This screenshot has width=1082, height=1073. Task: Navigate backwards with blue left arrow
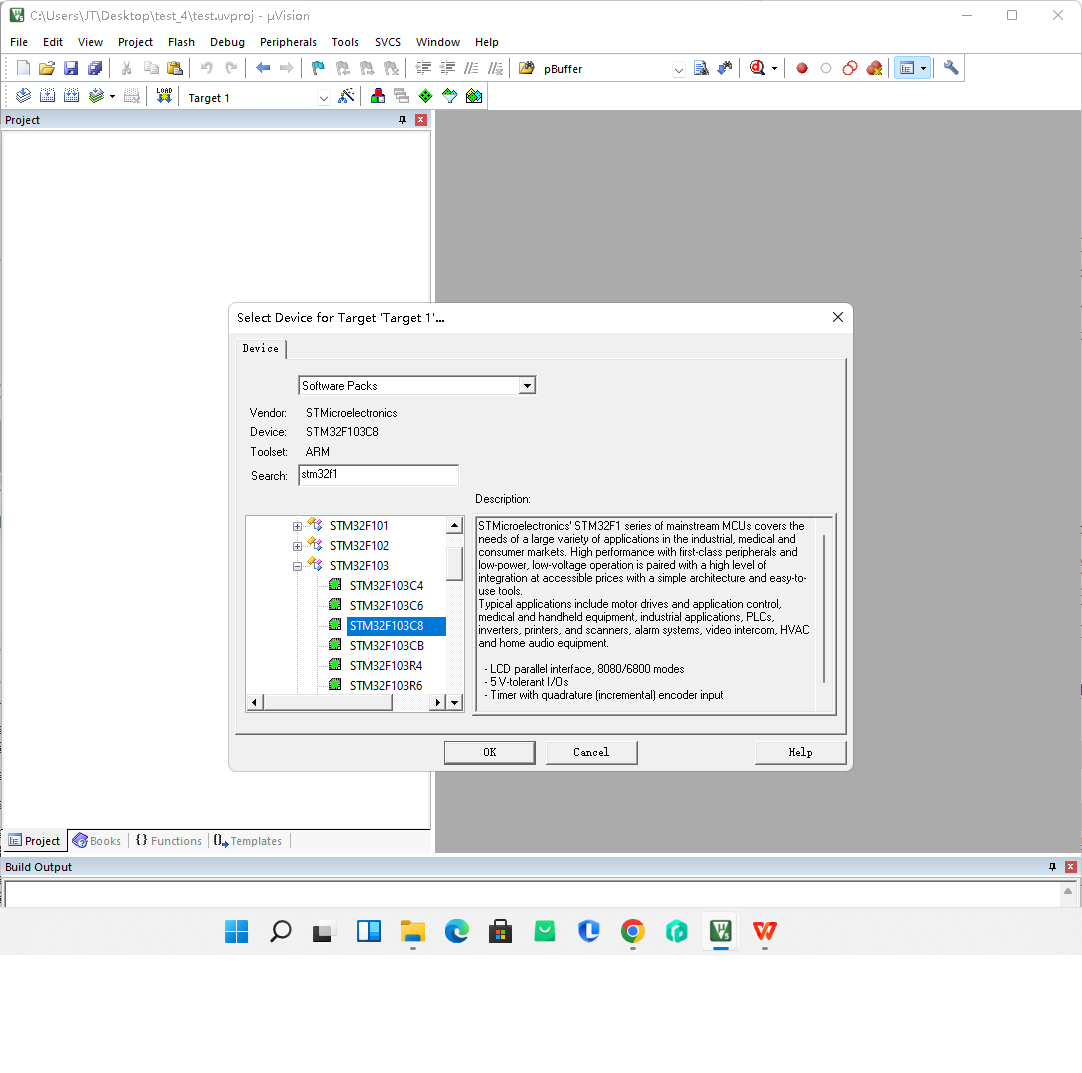(263, 68)
